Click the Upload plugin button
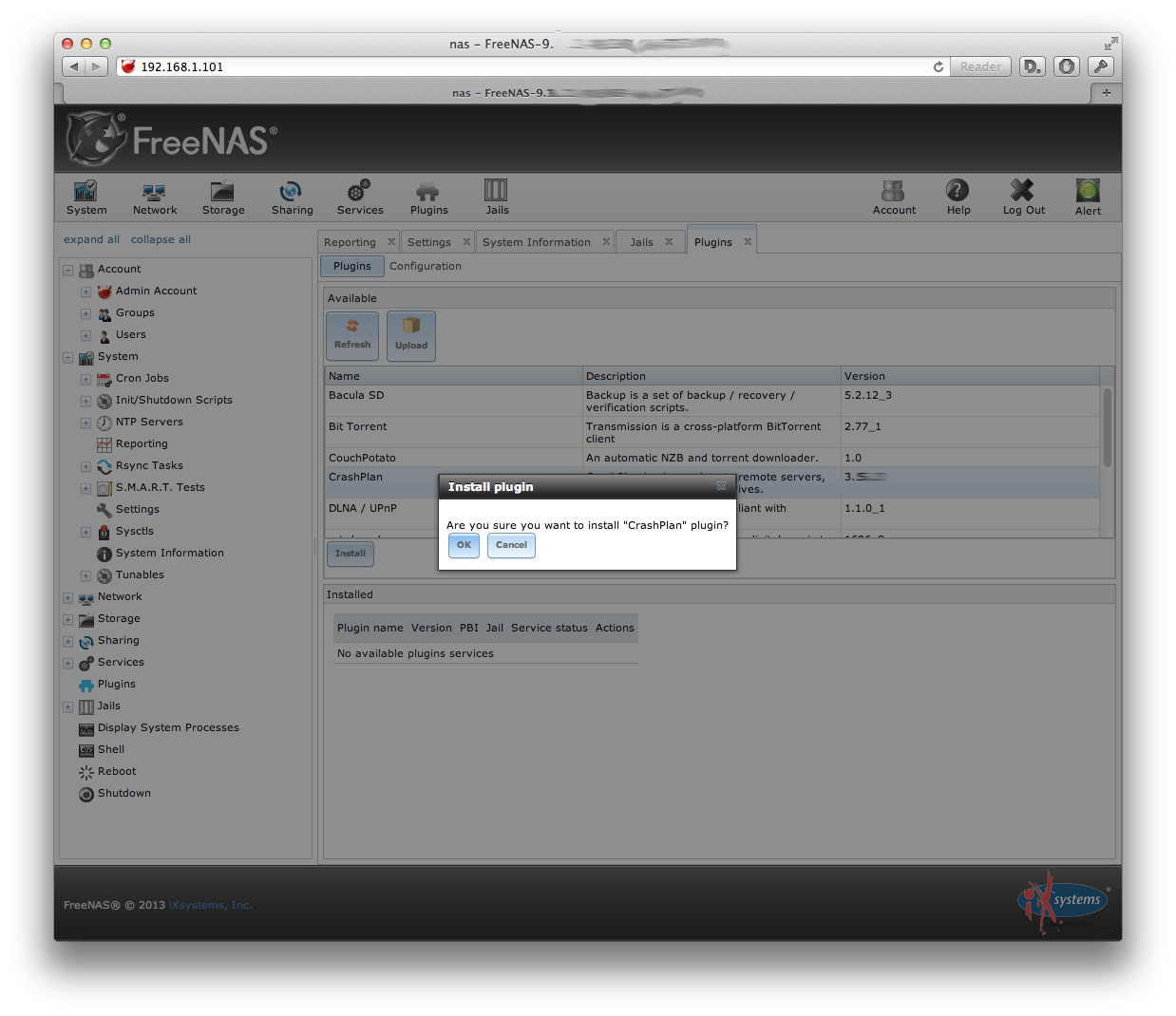The image size is (1176, 1016). click(411, 336)
